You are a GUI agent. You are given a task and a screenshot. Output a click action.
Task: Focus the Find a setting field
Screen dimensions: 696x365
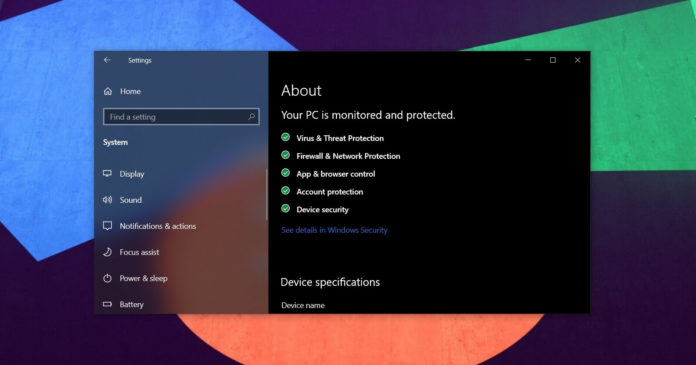181,117
